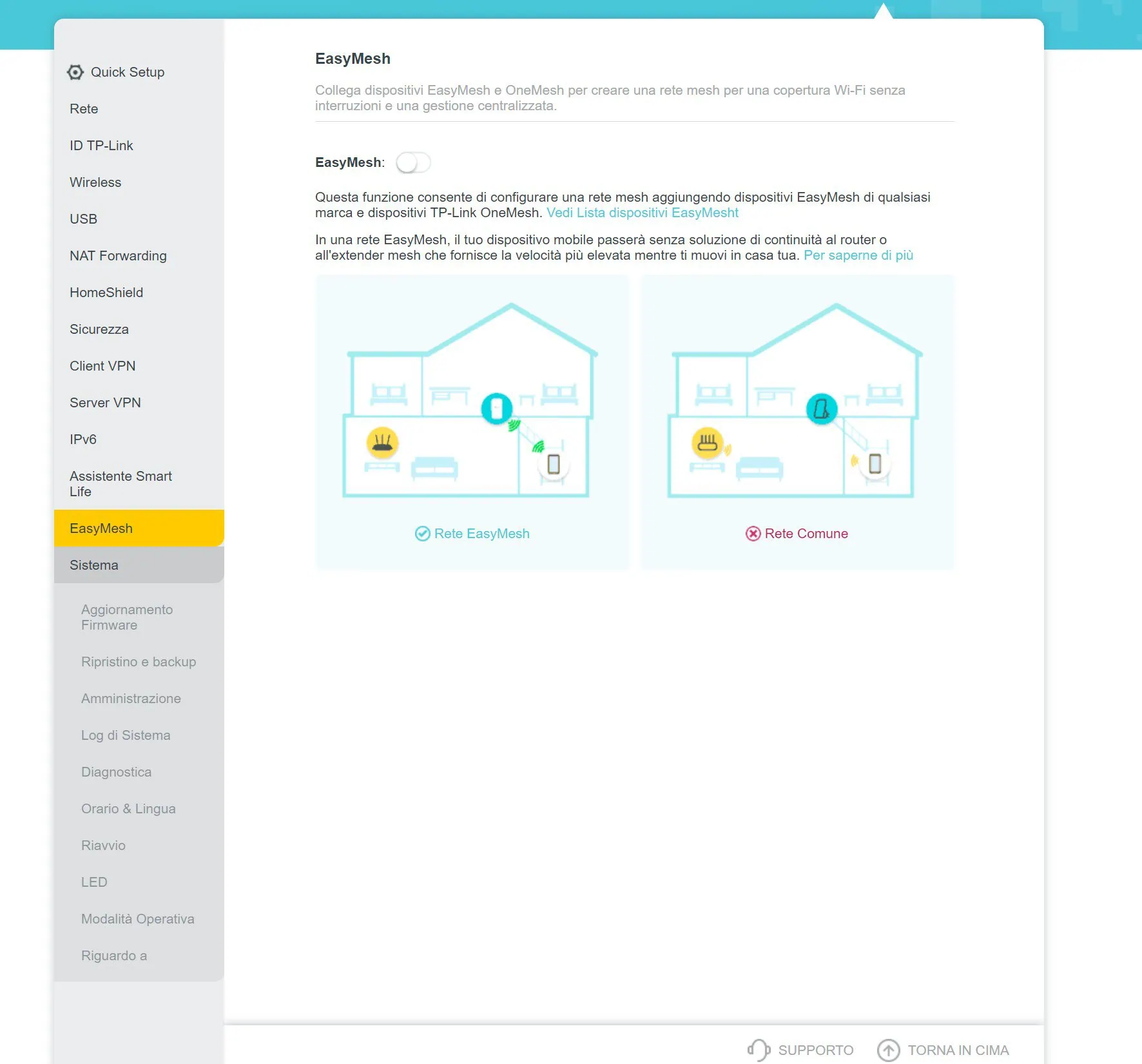Screen dimensions: 1142x1064
Task: Click the teal extender icon in EasyMesh diagram
Action: point(497,408)
